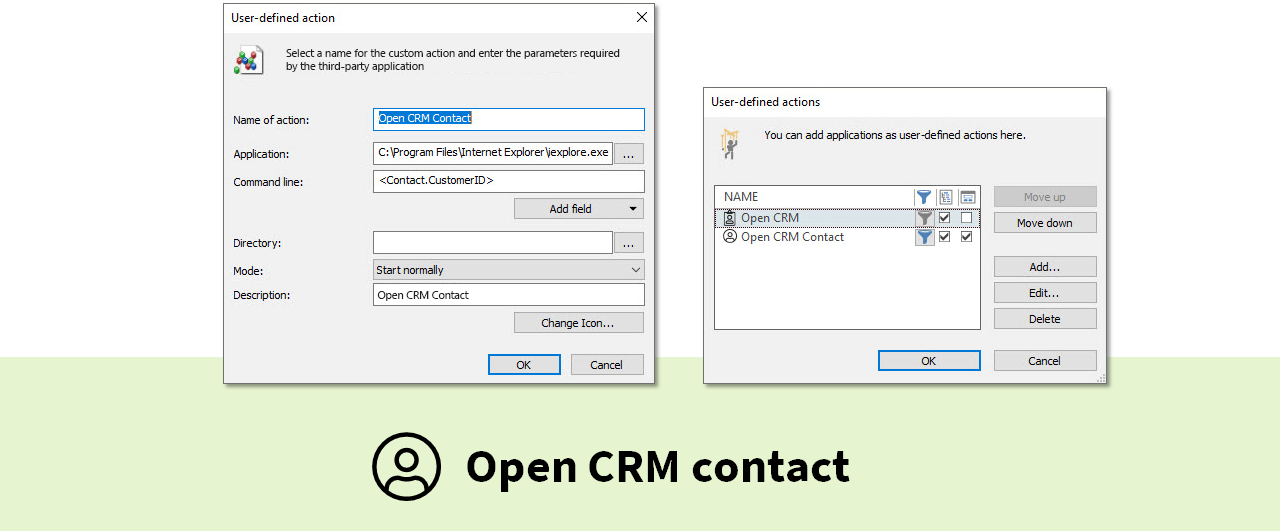The image size is (1280, 531).
Task: Select the Open CRM Contact list entry
Action: click(792, 237)
